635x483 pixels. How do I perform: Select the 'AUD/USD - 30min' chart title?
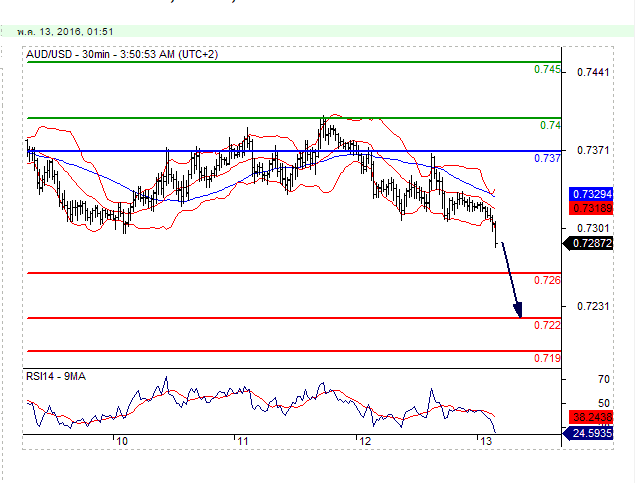point(68,54)
